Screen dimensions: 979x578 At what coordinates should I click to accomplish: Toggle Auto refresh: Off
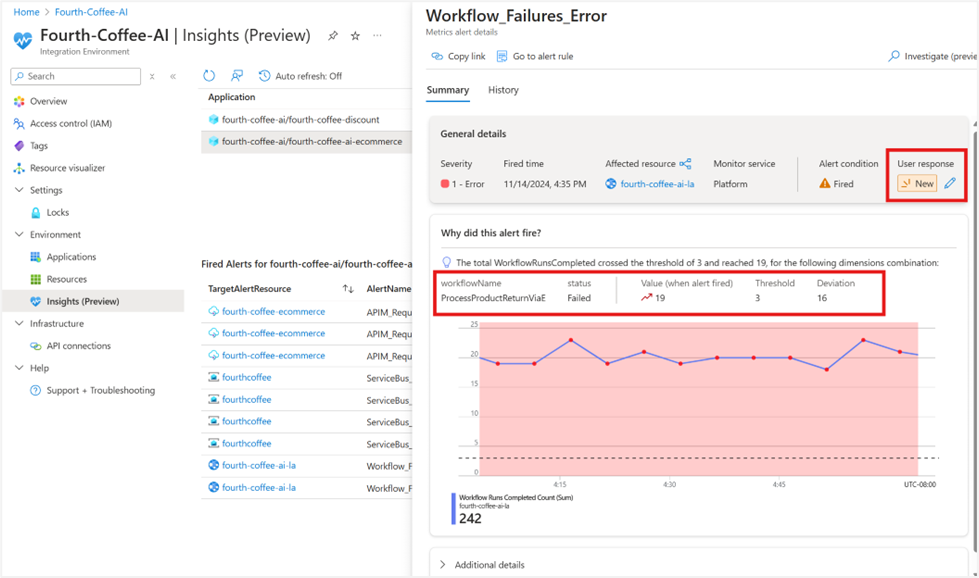[x=300, y=76]
